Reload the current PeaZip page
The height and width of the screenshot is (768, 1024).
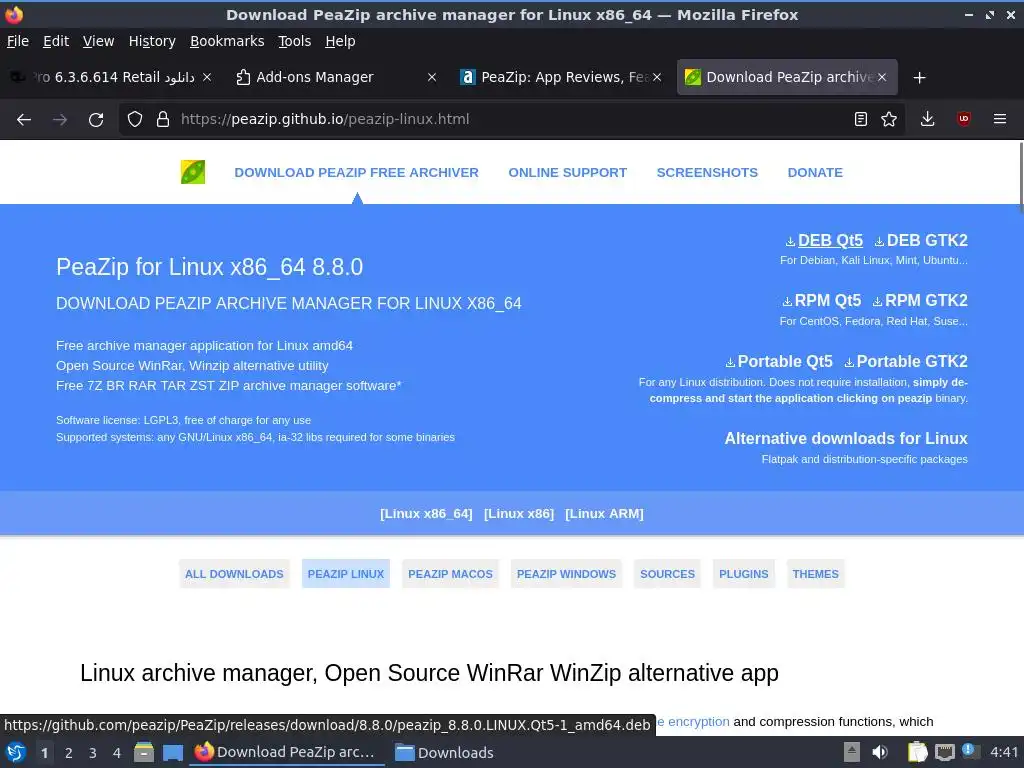[x=96, y=120]
